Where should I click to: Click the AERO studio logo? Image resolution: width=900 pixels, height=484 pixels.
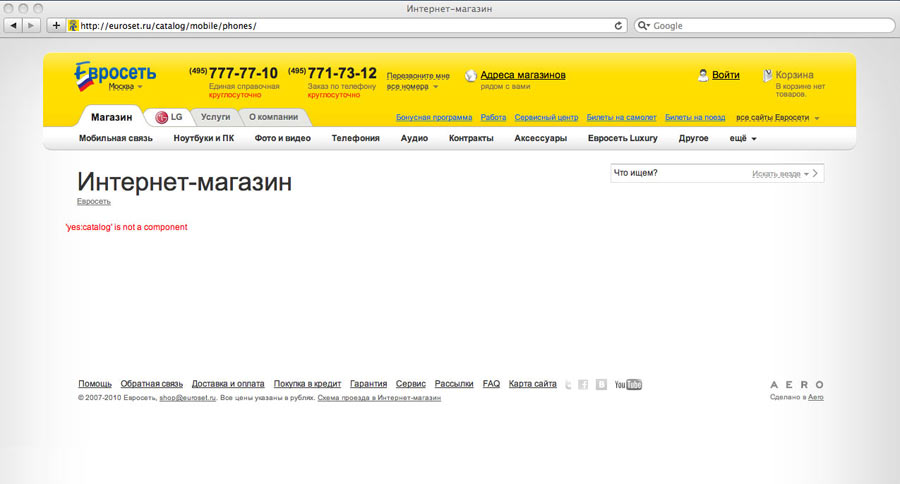point(797,385)
